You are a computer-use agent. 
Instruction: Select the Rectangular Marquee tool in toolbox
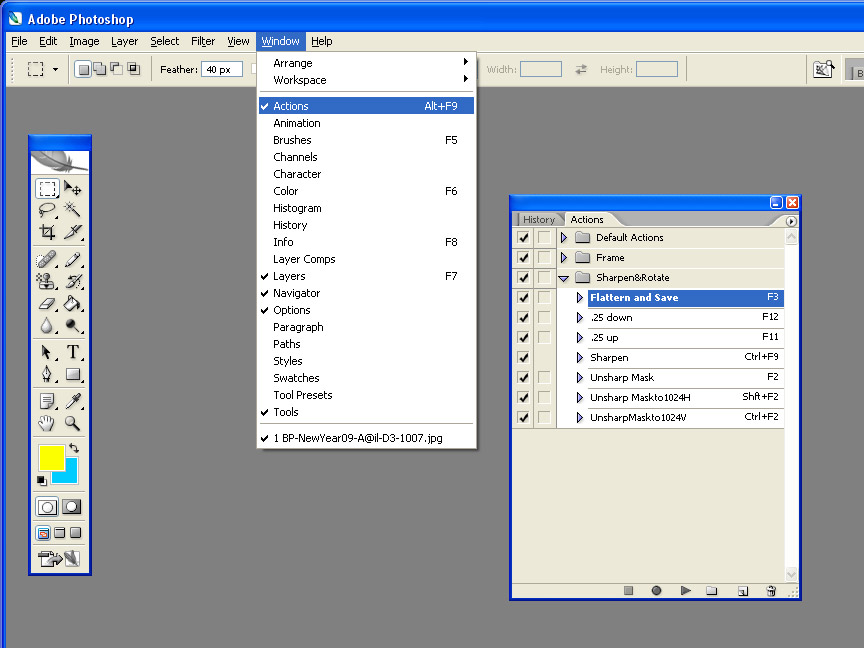(47, 188)
